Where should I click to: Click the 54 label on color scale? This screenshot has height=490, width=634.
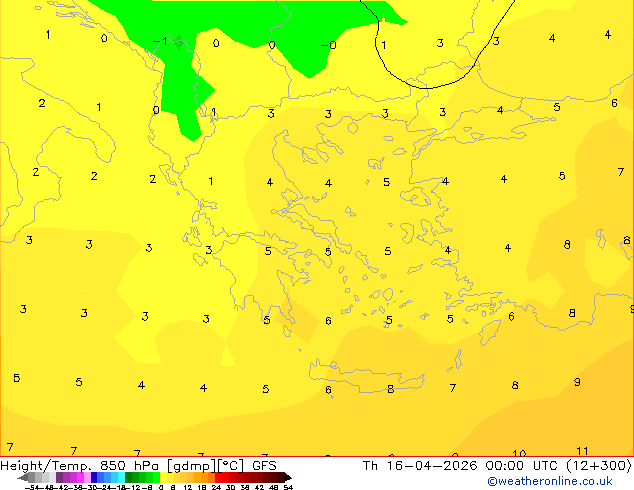pyautogui.click(x=287, y=487)
